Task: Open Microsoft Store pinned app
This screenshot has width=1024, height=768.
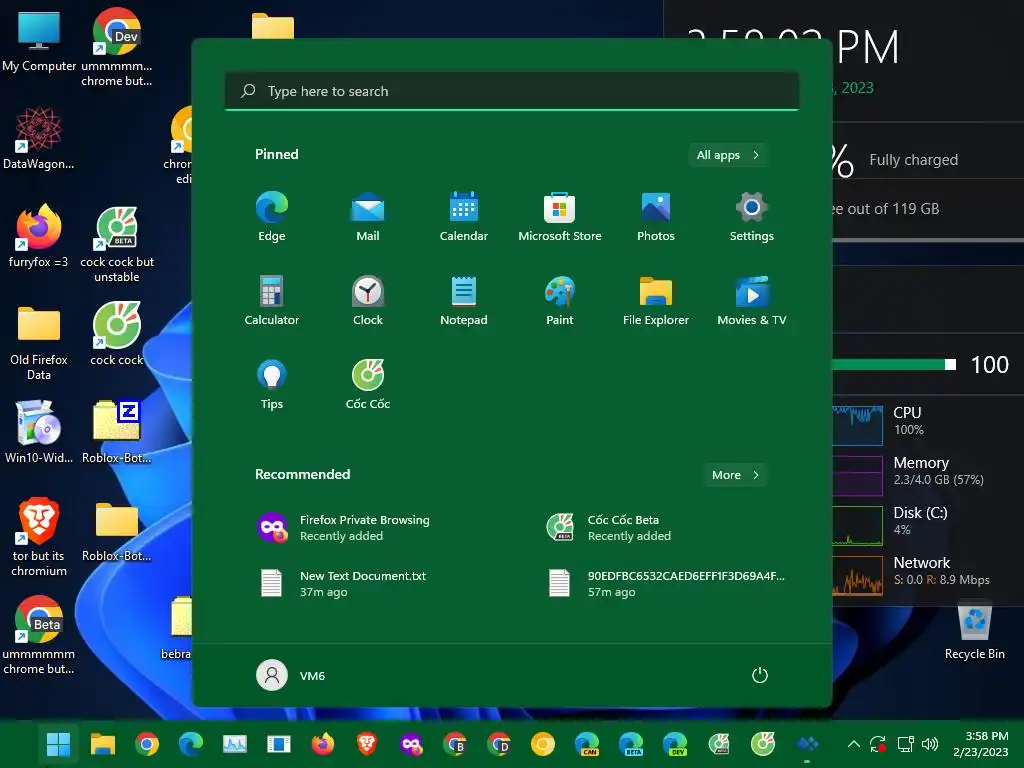Action: pos(560,217)
